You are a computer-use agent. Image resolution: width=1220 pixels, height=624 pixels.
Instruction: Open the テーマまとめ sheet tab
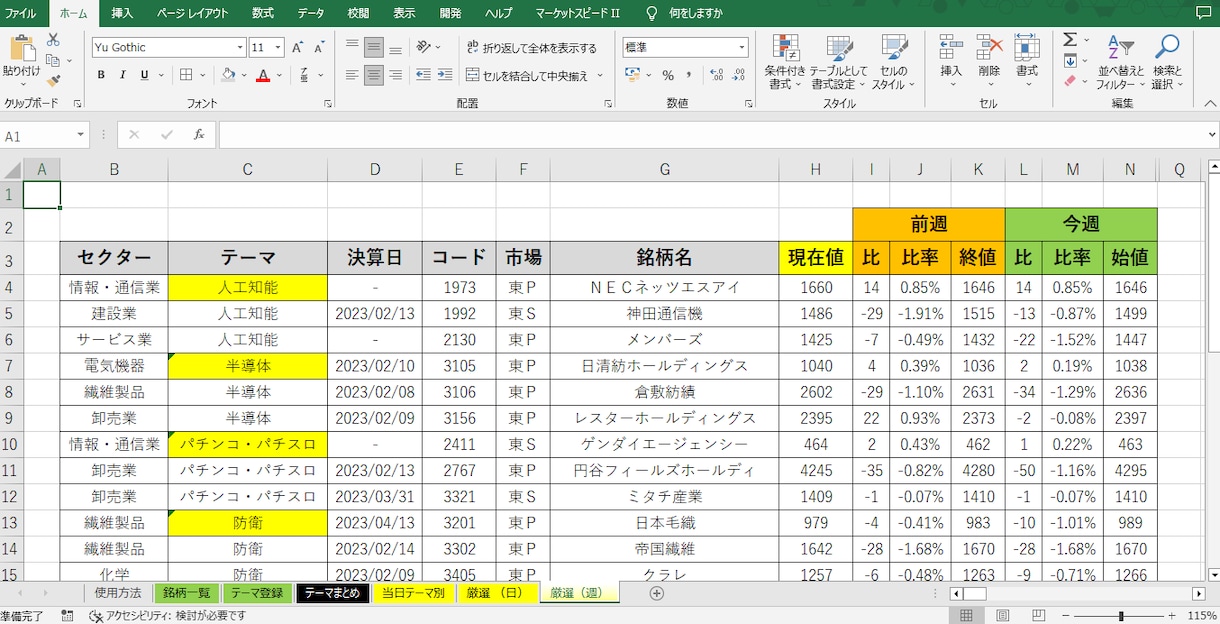pyautogui.click(x=332, y=593)
